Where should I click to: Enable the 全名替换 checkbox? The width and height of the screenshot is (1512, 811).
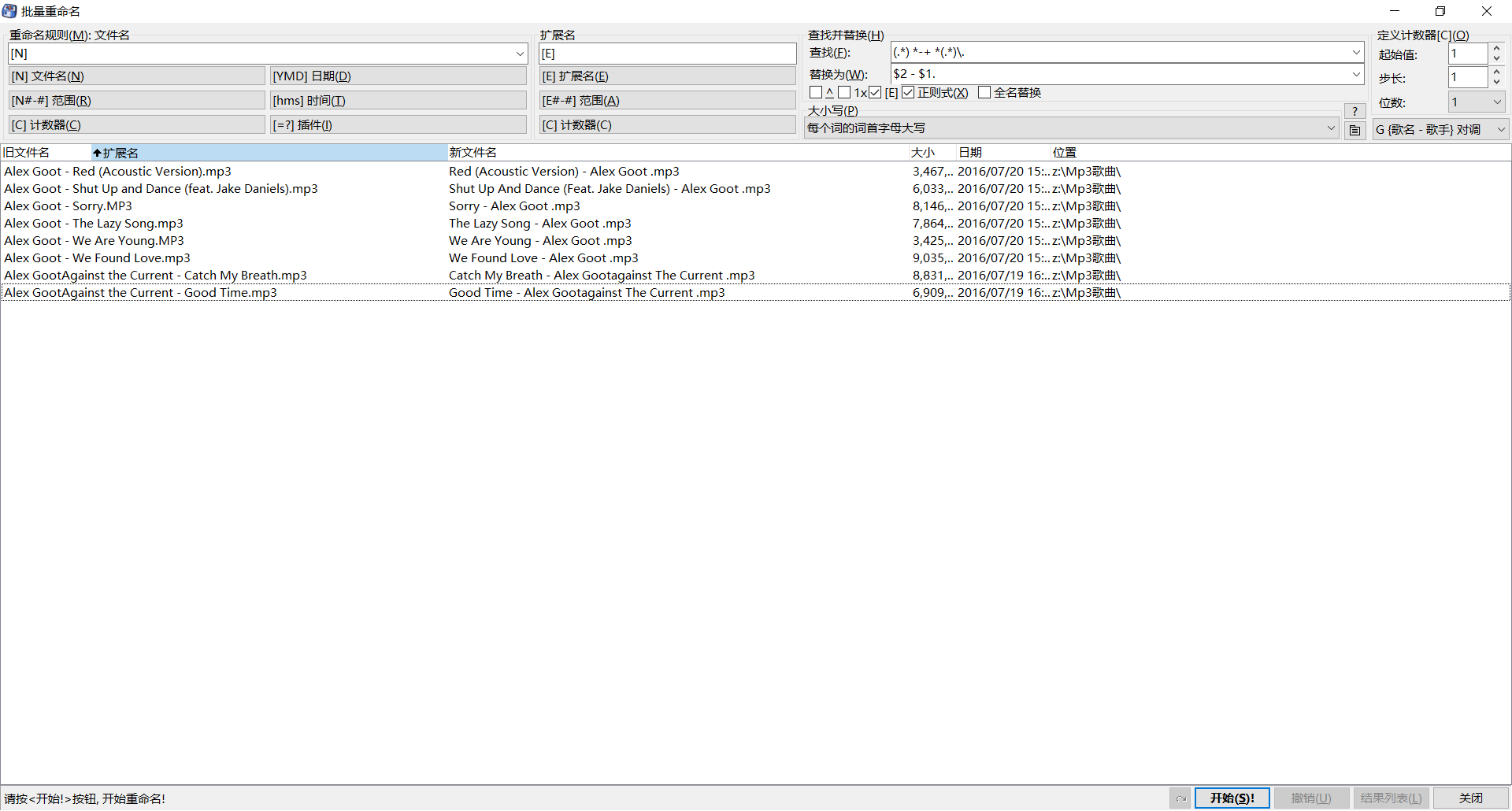pos(984,93)
